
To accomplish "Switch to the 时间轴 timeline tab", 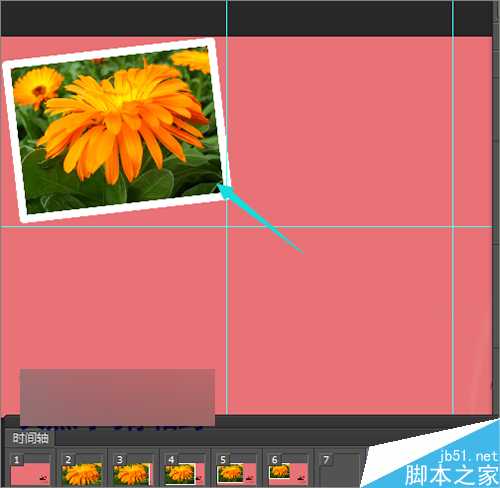I will click(x=30, y=438).
